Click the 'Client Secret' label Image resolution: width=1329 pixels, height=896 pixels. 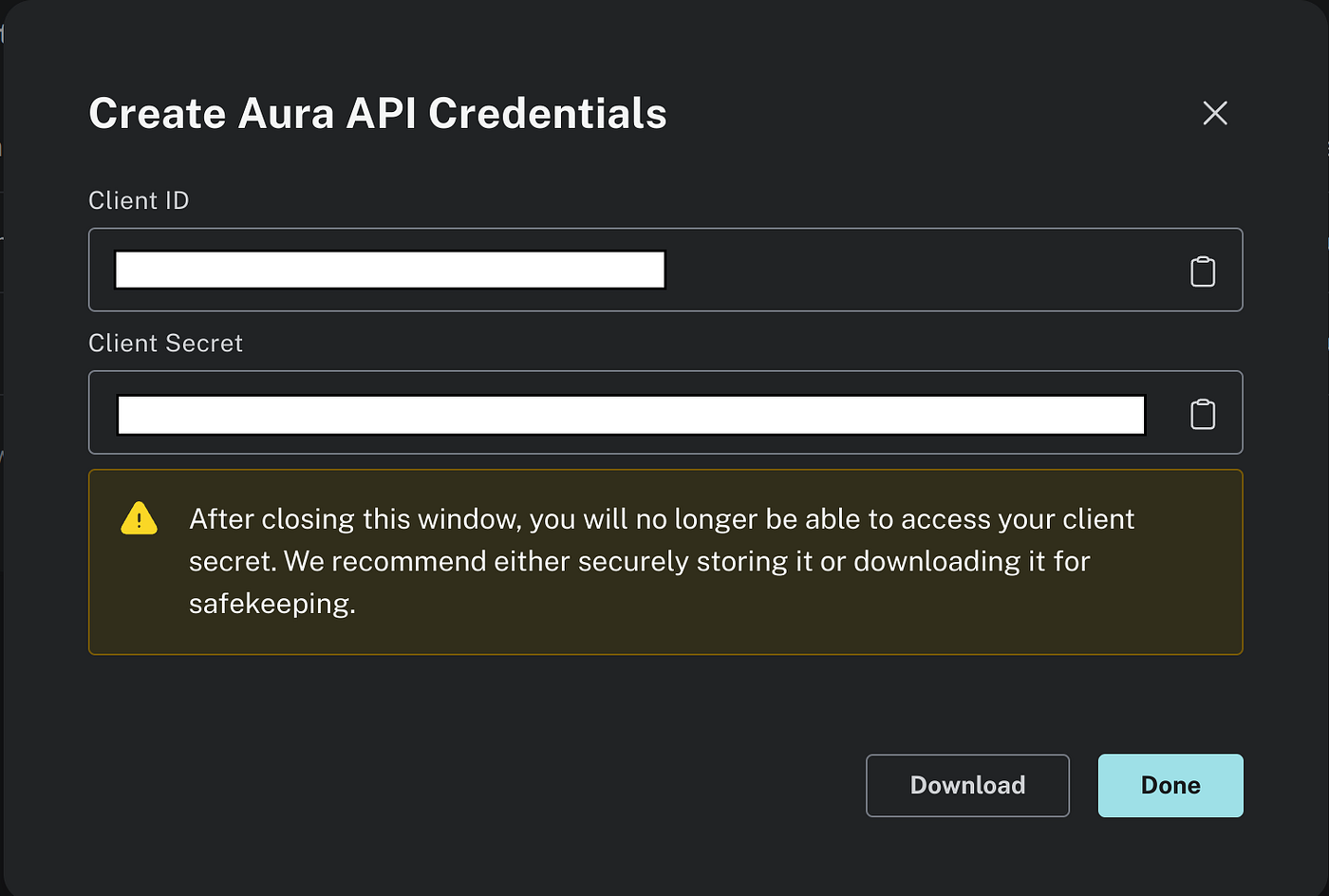[x=165, y=343]
